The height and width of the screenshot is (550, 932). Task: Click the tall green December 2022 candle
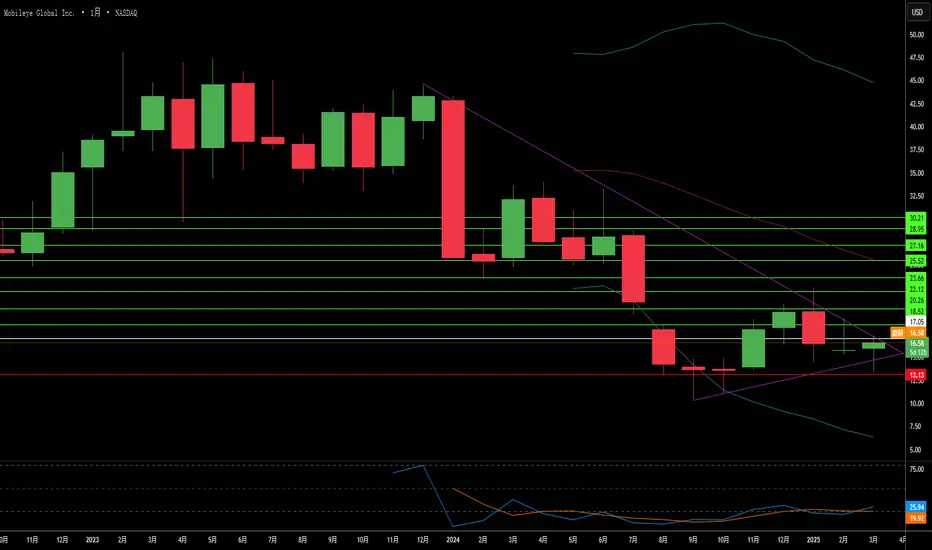point(62,200)
